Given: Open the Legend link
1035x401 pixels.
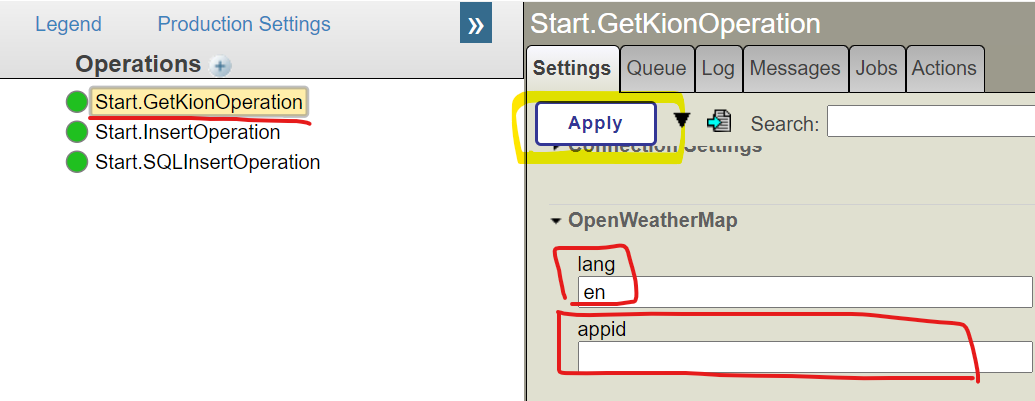Looking at the screenshot, I should pos(68,24).
